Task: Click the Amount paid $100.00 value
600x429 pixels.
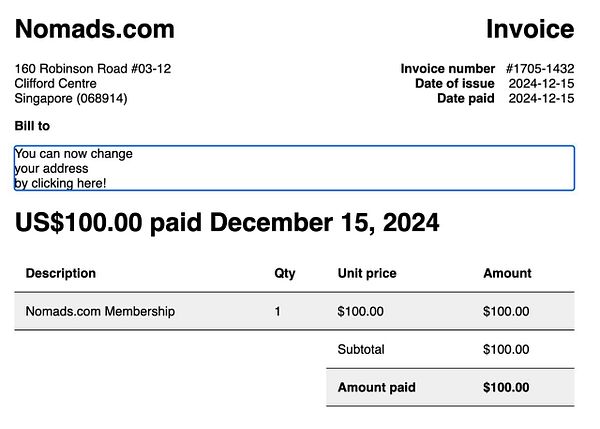Action: pos(506,387)
